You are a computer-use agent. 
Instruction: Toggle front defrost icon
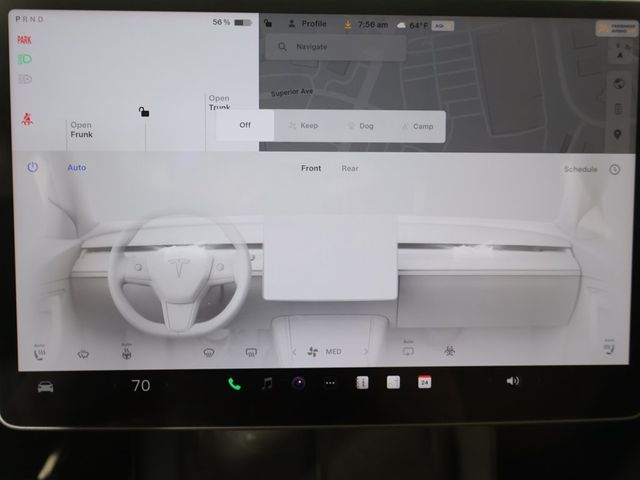209,352
